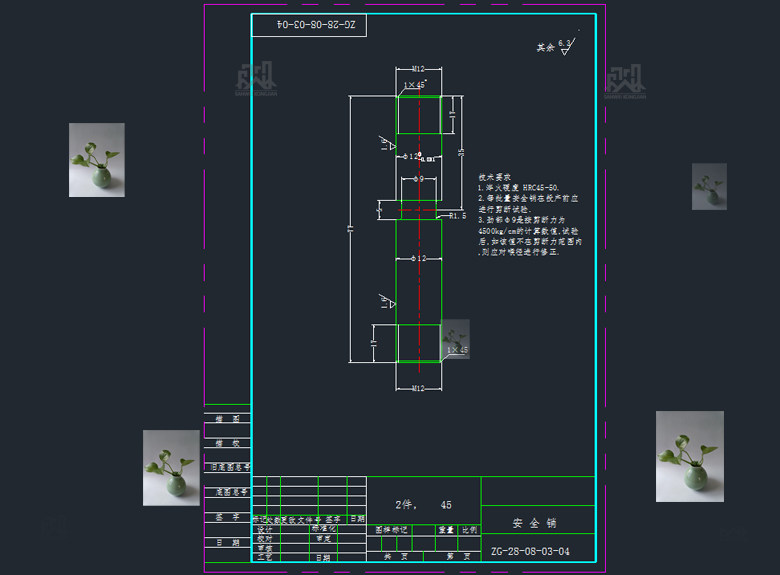Click the M12 dimension below the pin

click(418, 388)
